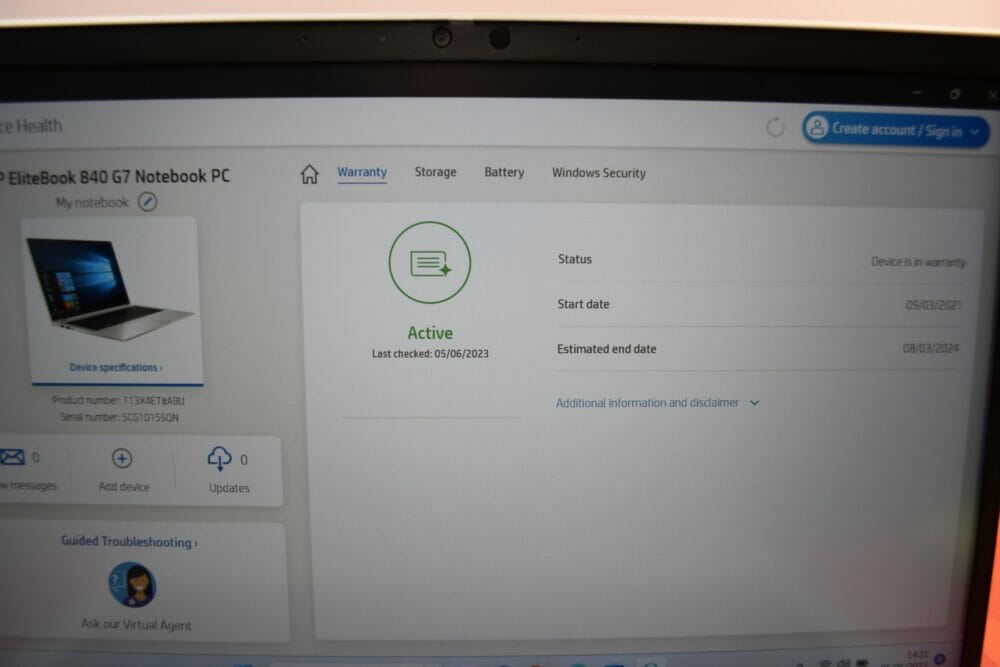Screen dimensions: 1000x667
Task: Select the Device is in warranty value
Action: click(918, 262)
